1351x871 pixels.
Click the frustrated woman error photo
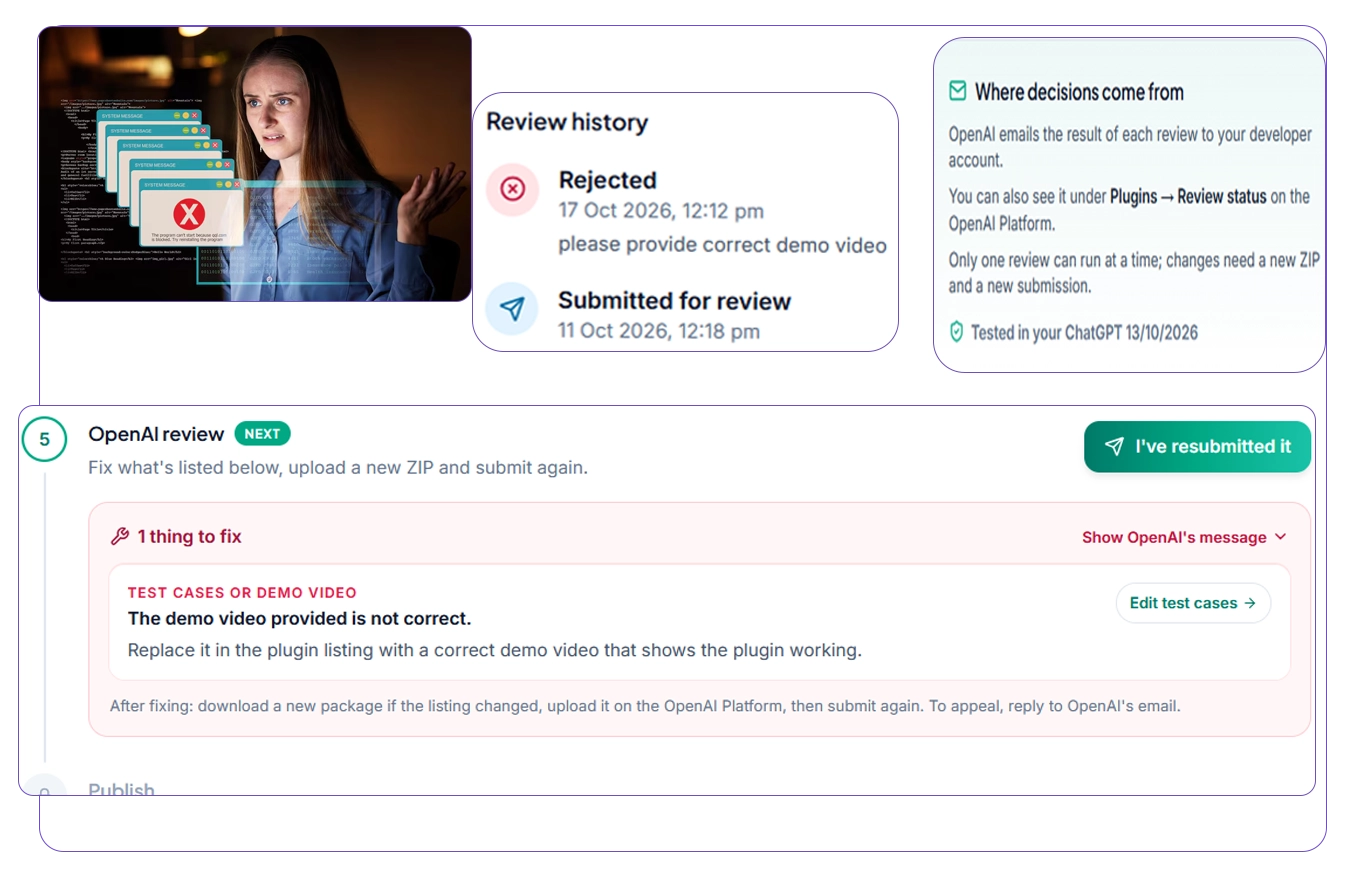point(255,164)
